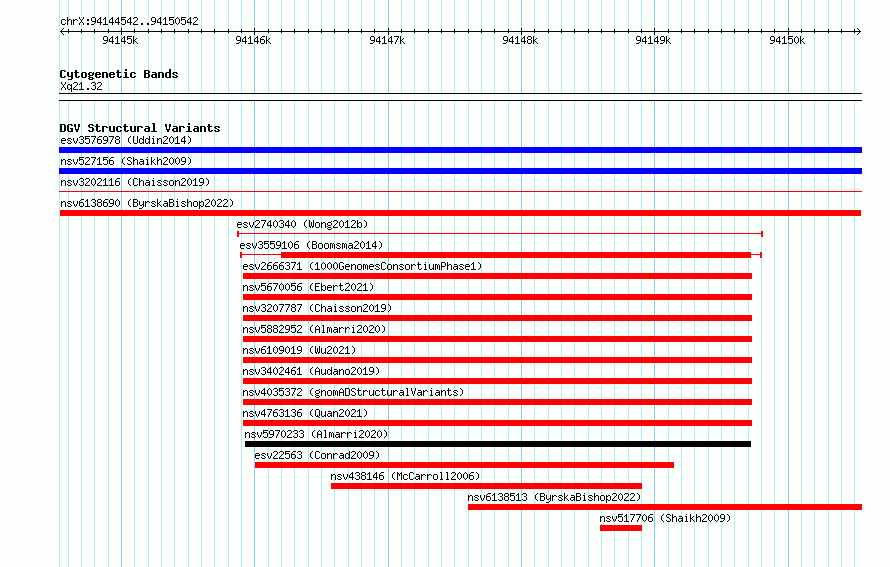The height and width of the screenshot is (567, 890).
Task: Click the 94147k ruler tick label
Action: coord(387,40)
